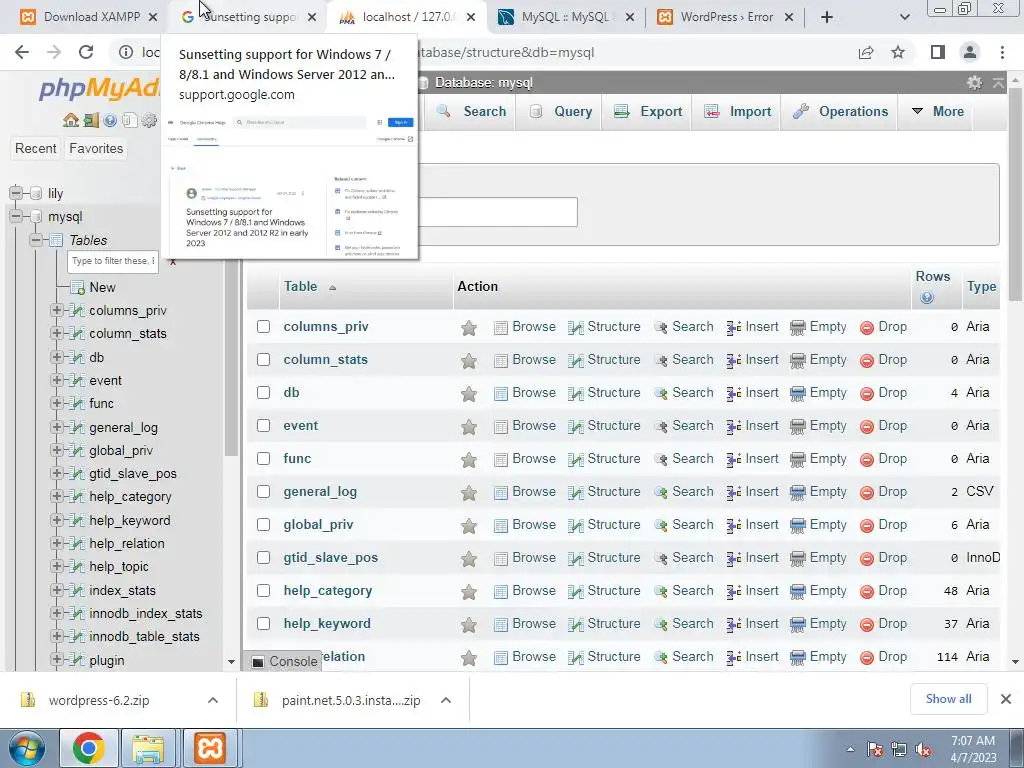Check the gtid_slave_pos table checkbox
This screenshot has height=768, width=1024.
(263, 558)
